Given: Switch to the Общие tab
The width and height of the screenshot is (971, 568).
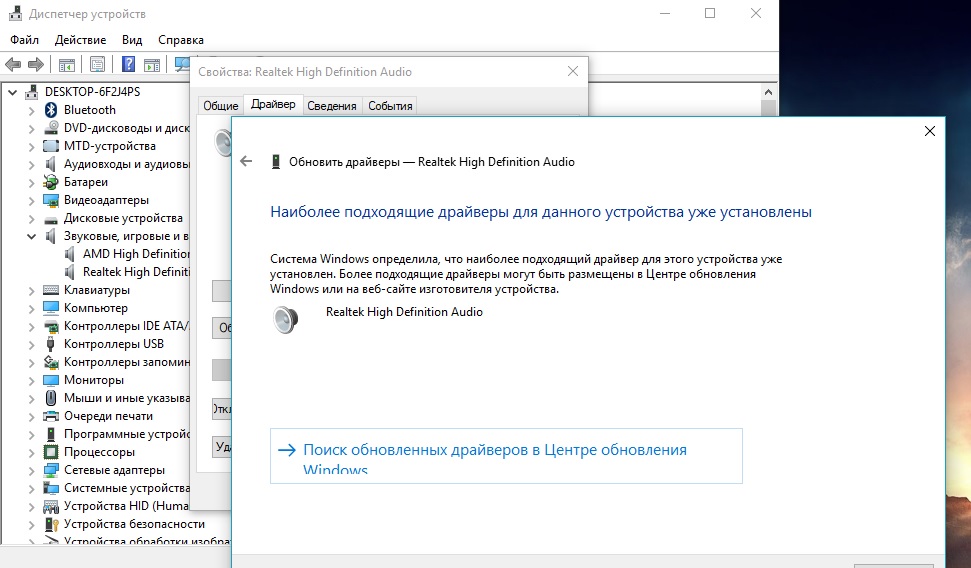Looking at the screenshot, I should pyautogui.click(x=221, y=106).
